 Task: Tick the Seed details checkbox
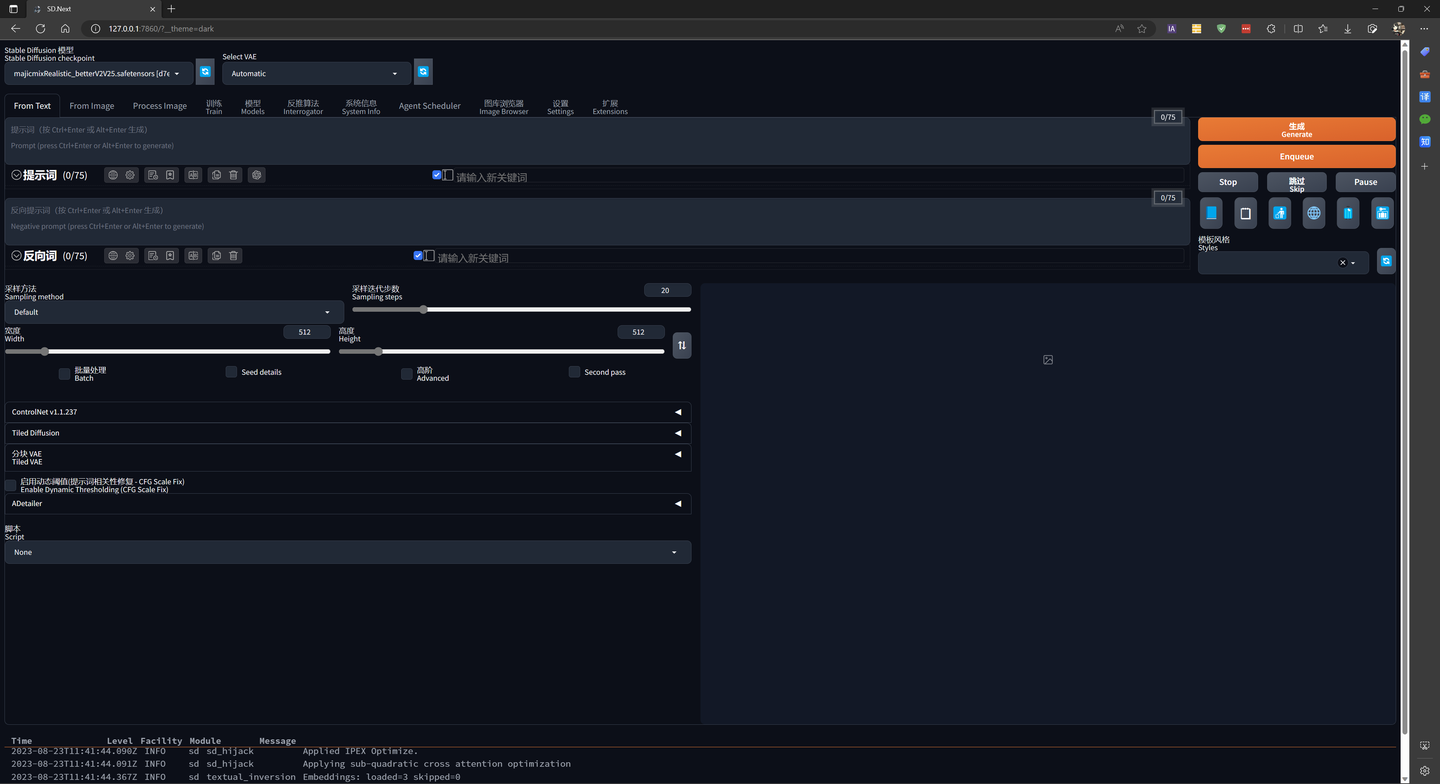click(231, 372)
